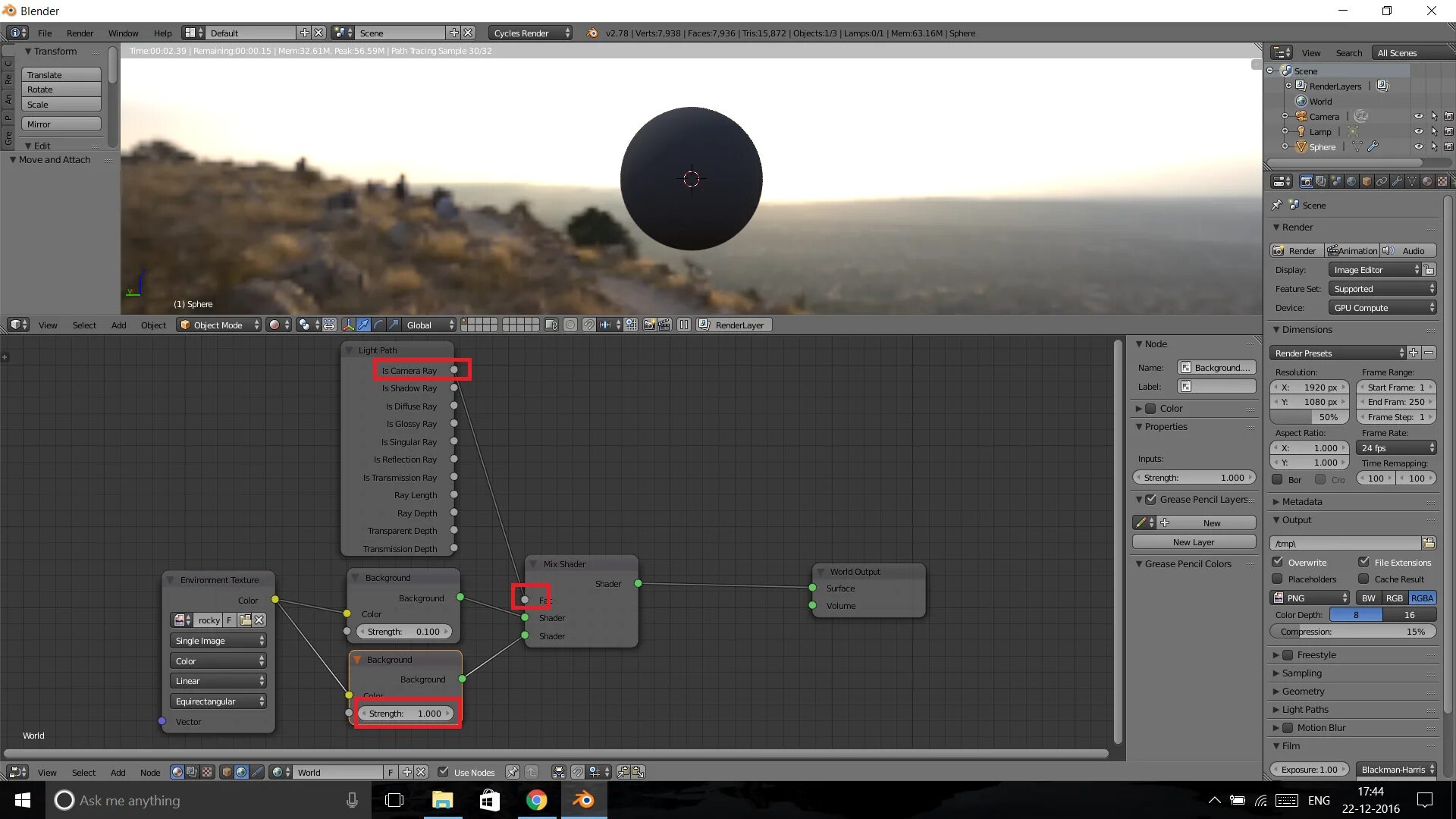
Task: Toggle visibility eye for the Camera object
Action: (x=1418, y=116)
